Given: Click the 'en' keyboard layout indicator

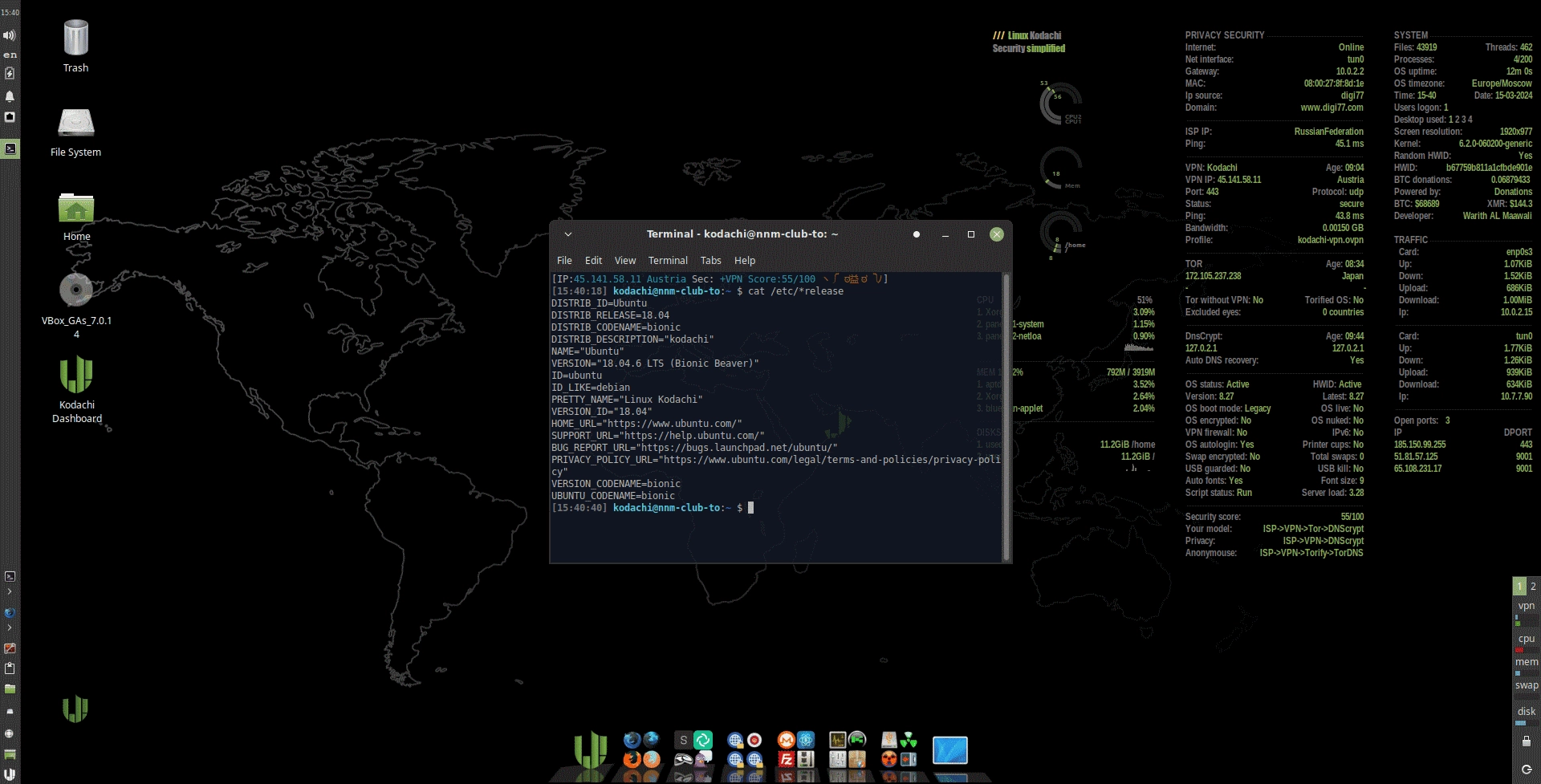Looking at the screenshot, I should [x=10, y=55].
